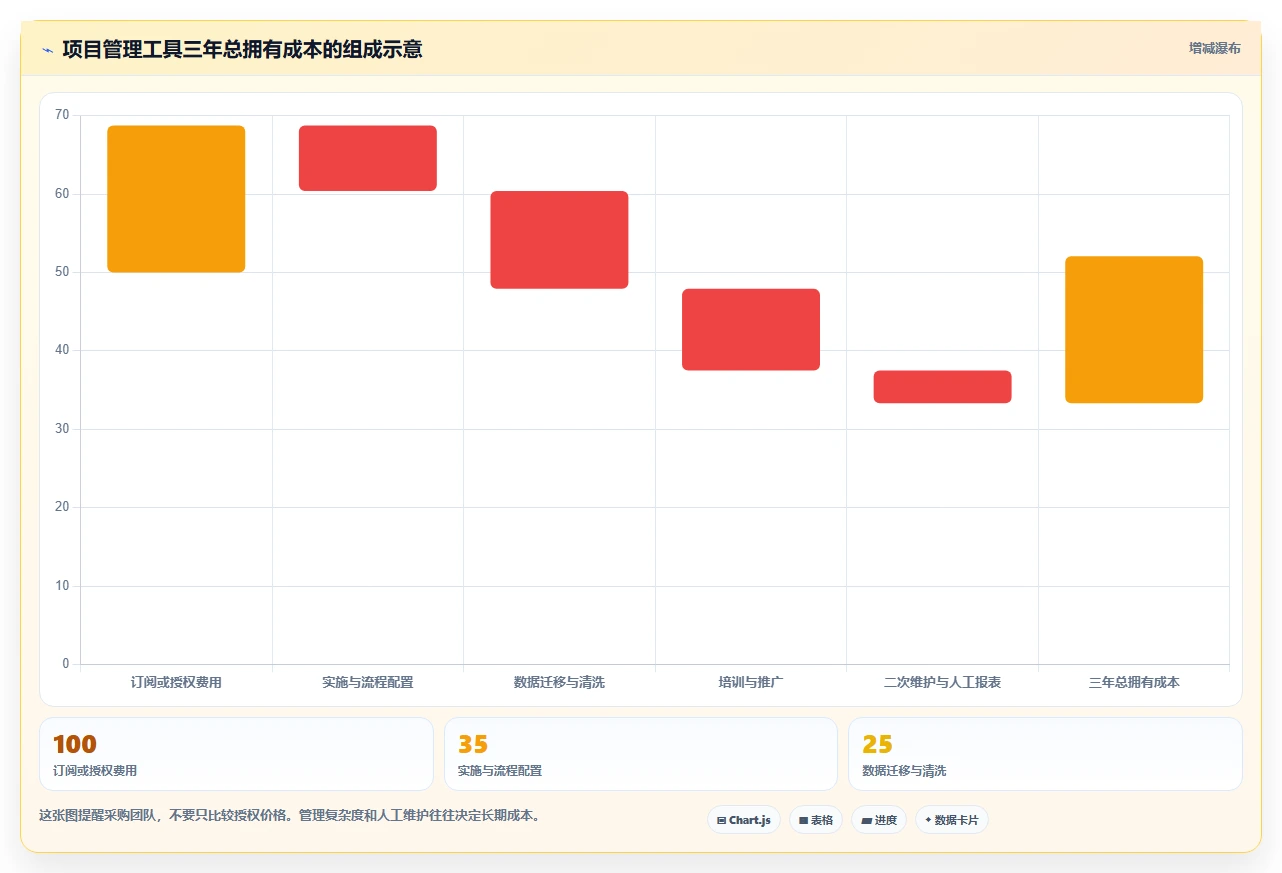
Task: Click the lightning icon beside the chart title
Action: click(47, 50)
